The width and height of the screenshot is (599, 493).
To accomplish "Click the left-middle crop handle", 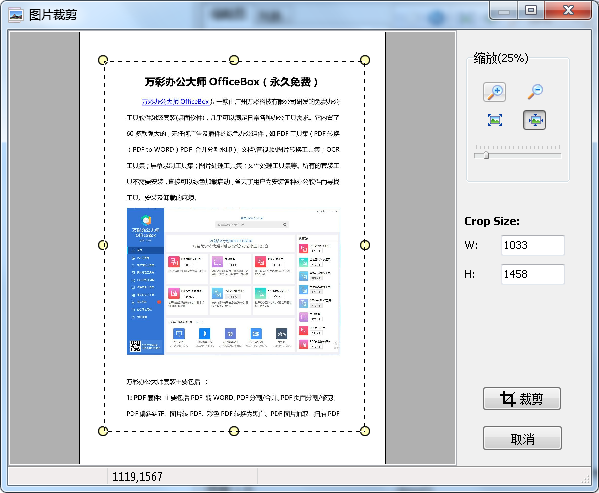I will (x=103, y=245).
